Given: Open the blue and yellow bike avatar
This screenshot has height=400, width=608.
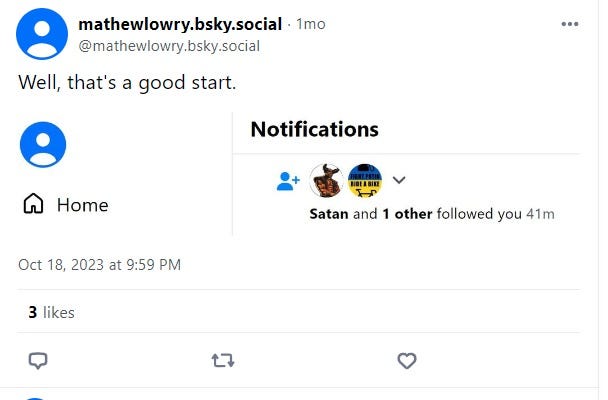Looking at the screenshot, I should coord(365,180).
